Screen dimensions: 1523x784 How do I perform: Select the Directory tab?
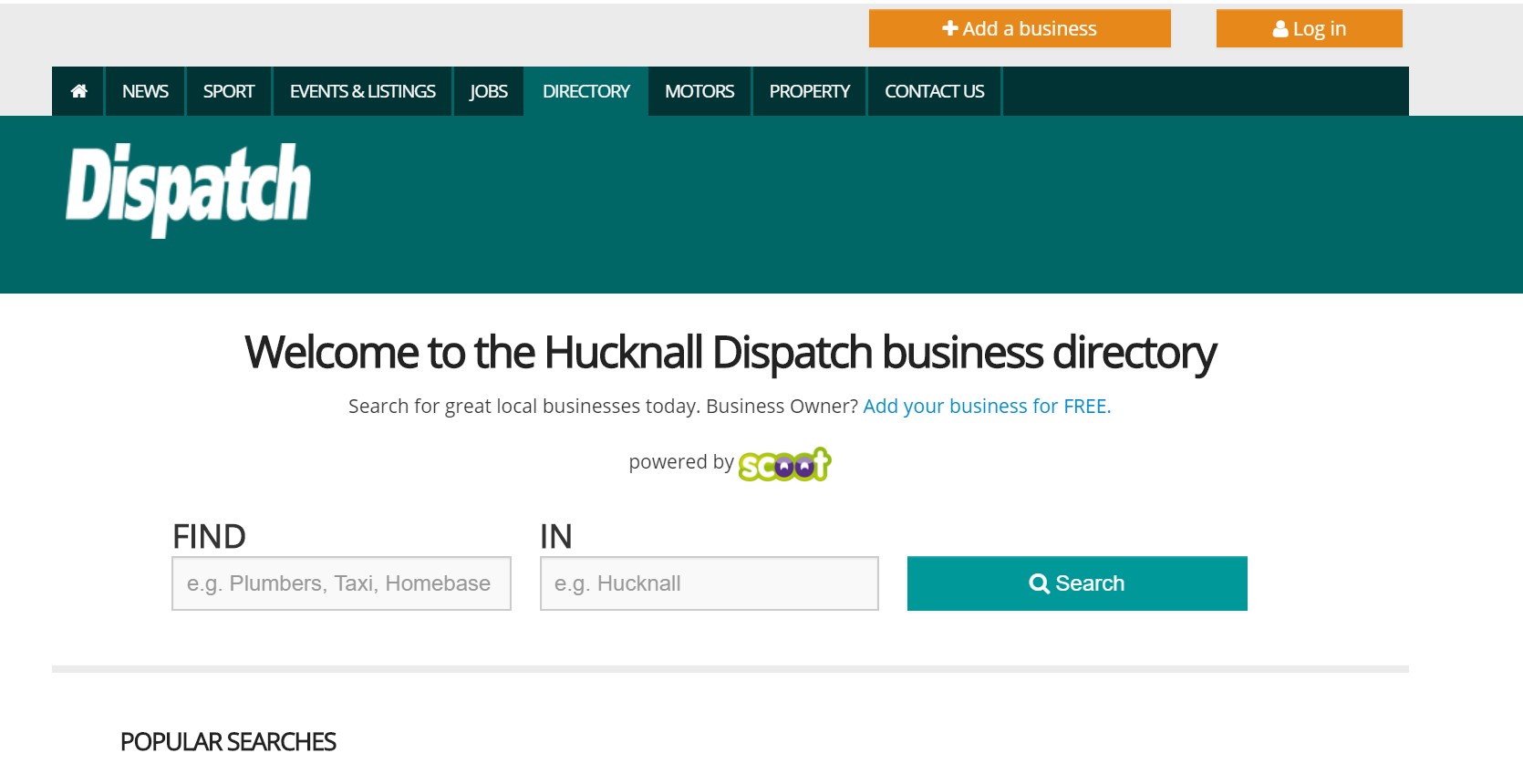tap(586, 91)
